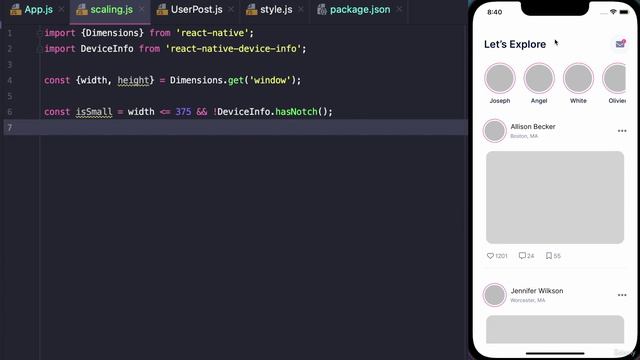The image size is (640, 360).
Task: Click the underlined 'height' variable on line 4
Action: tap(133, 80)
